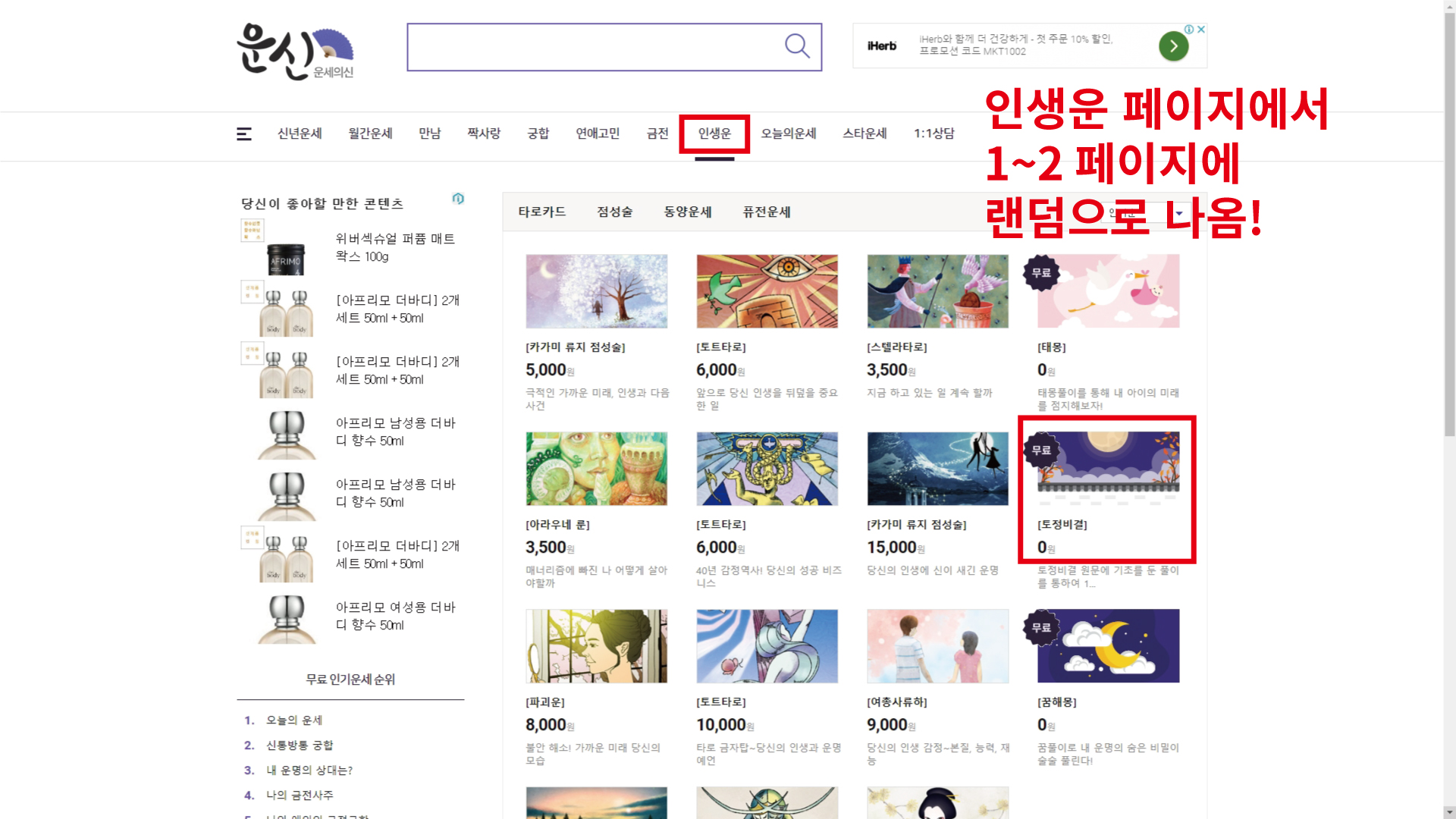Open the 1:1상담 link
This screenshot has height=819, width=1456.
(x=934, y=134)
